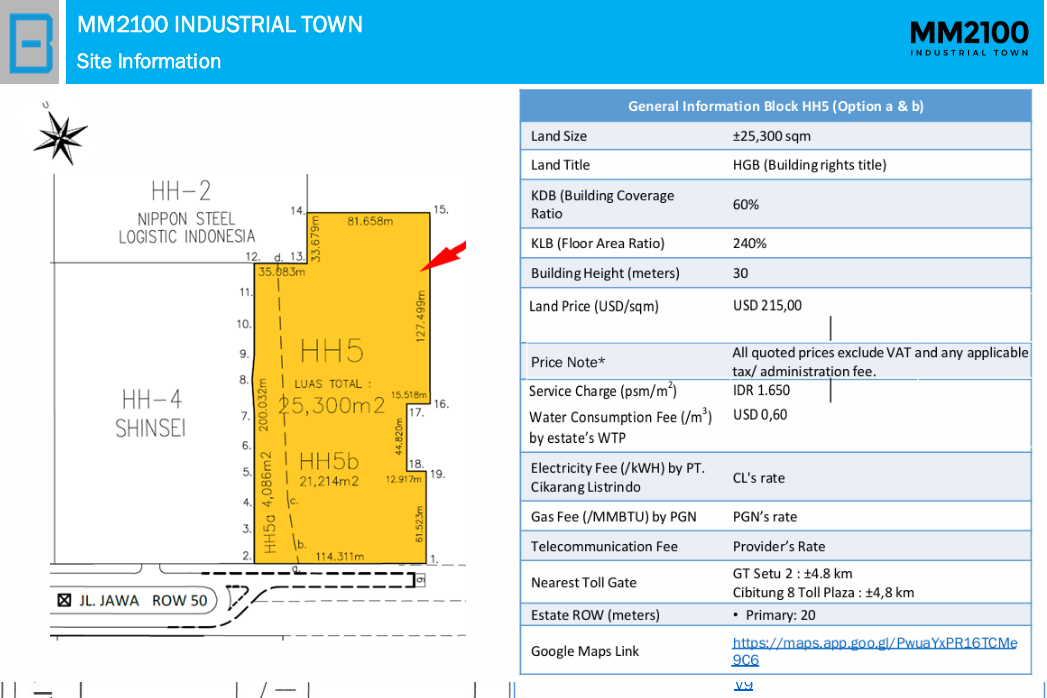
Task: Click the north compass star icon
Action: 61,137
